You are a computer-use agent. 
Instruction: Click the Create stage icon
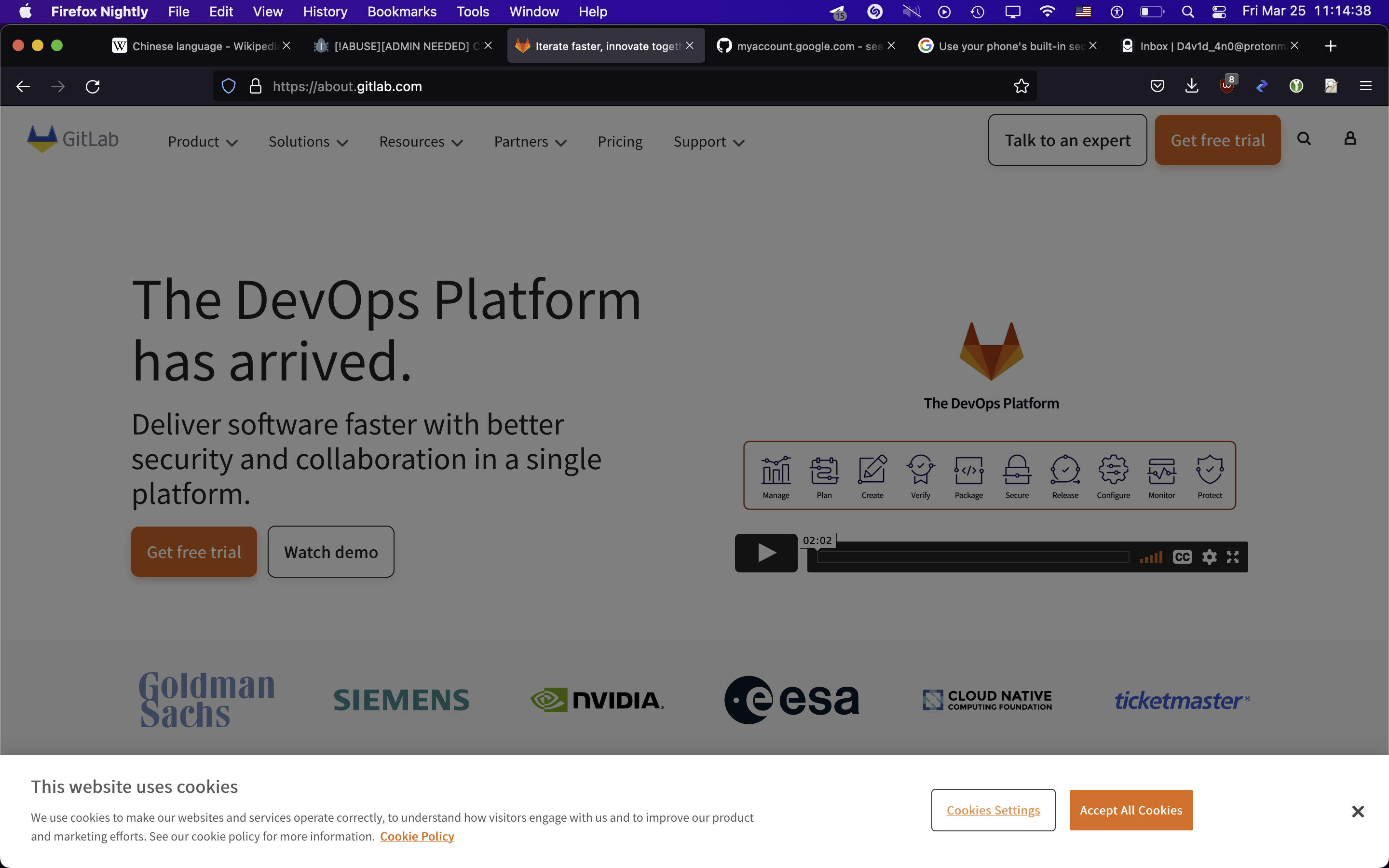872,470
